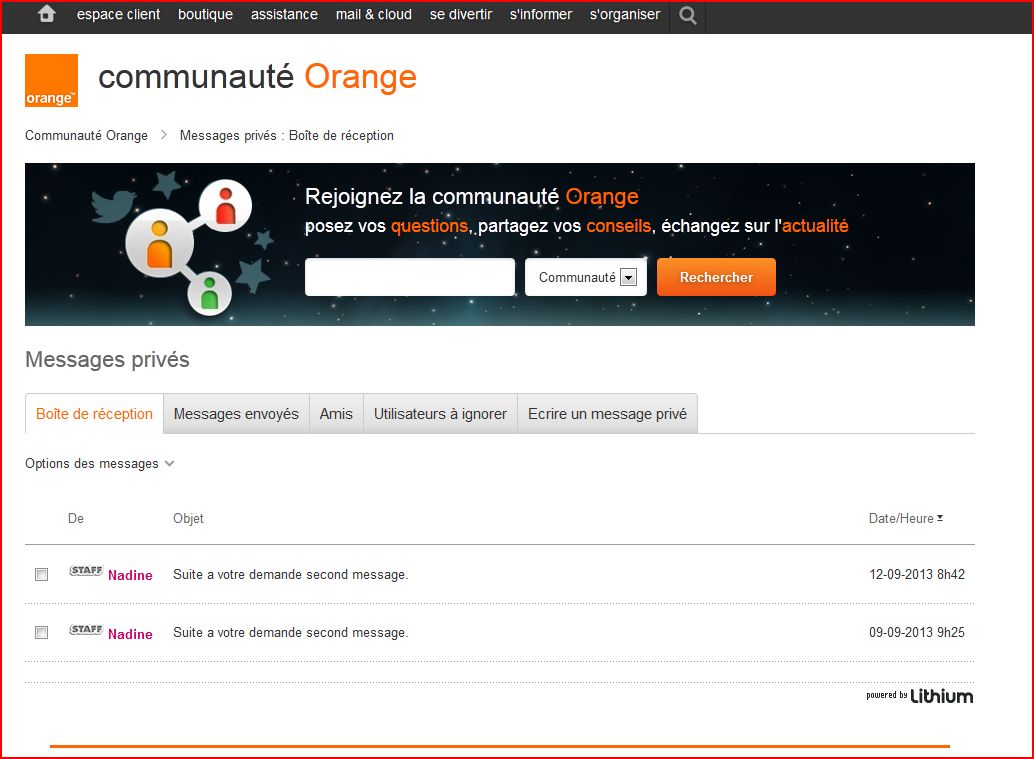Check the box for 12-09-2013 message
Viewport: 1034px width, 759px height.
[x=41, y=575]
